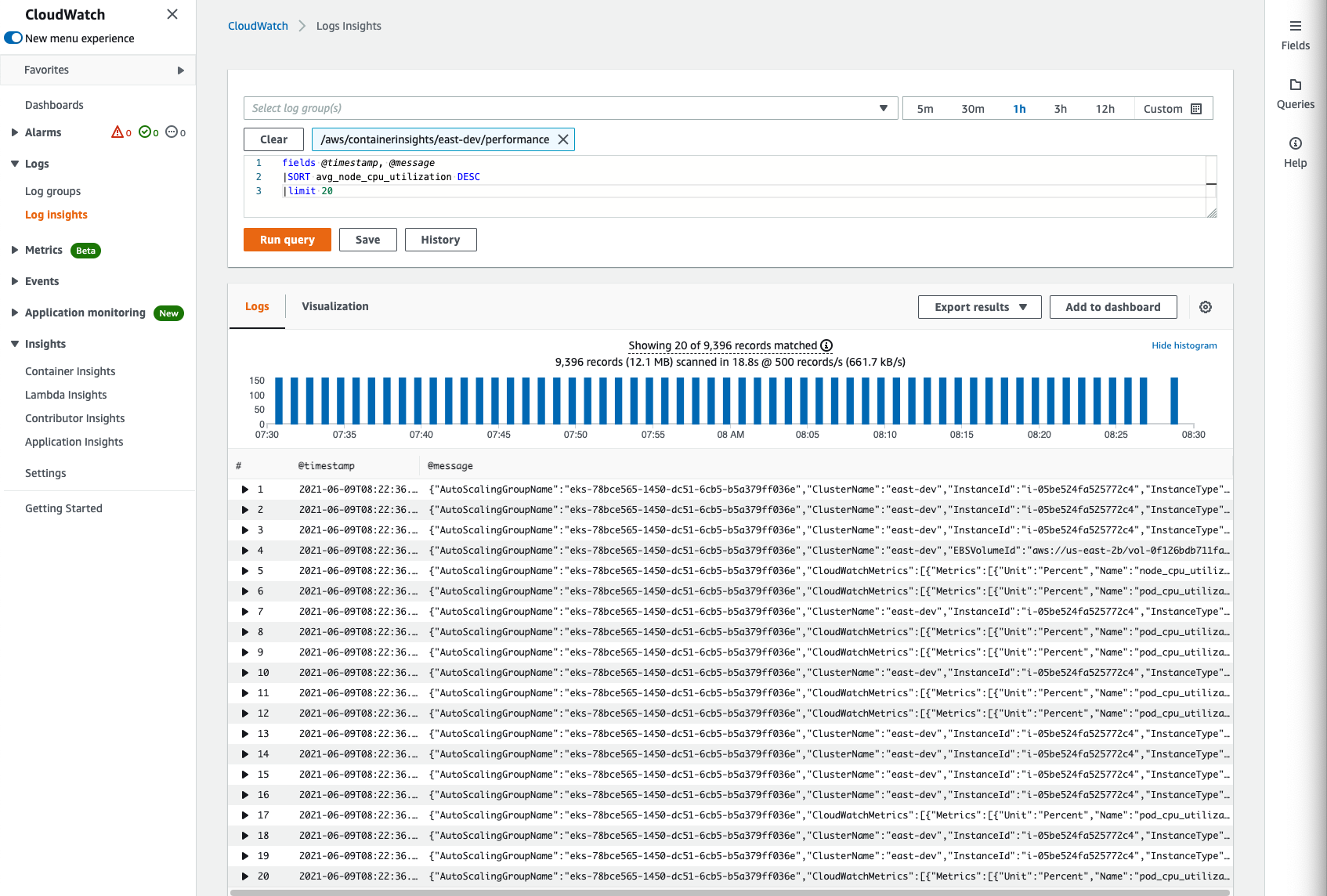Open results settings gear icon
The width and height of the screenshot is (1327, 896).
tap(1205, 307)
